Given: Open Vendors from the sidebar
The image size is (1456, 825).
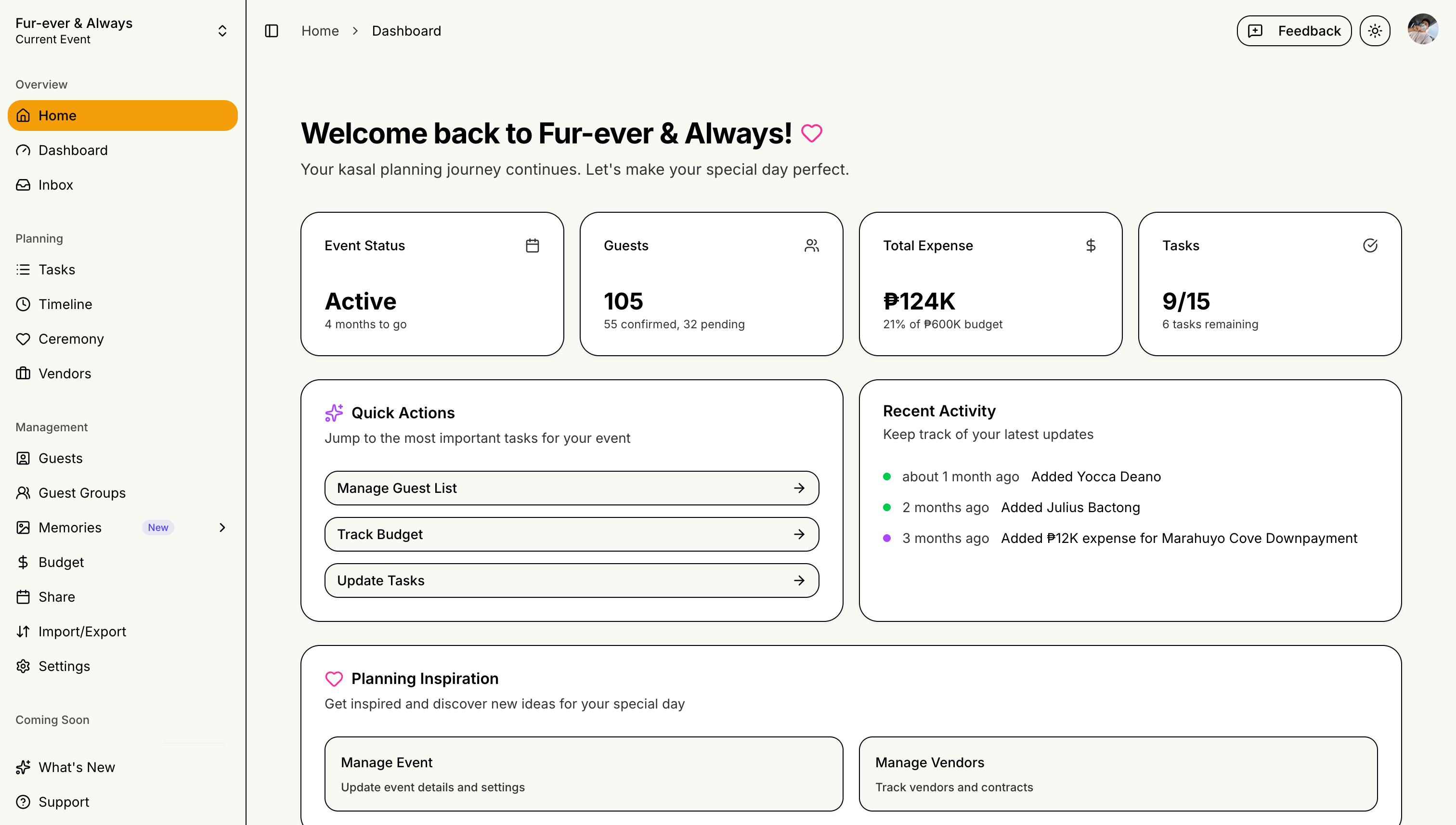Looking at the screenshot, I should point(65,374).
